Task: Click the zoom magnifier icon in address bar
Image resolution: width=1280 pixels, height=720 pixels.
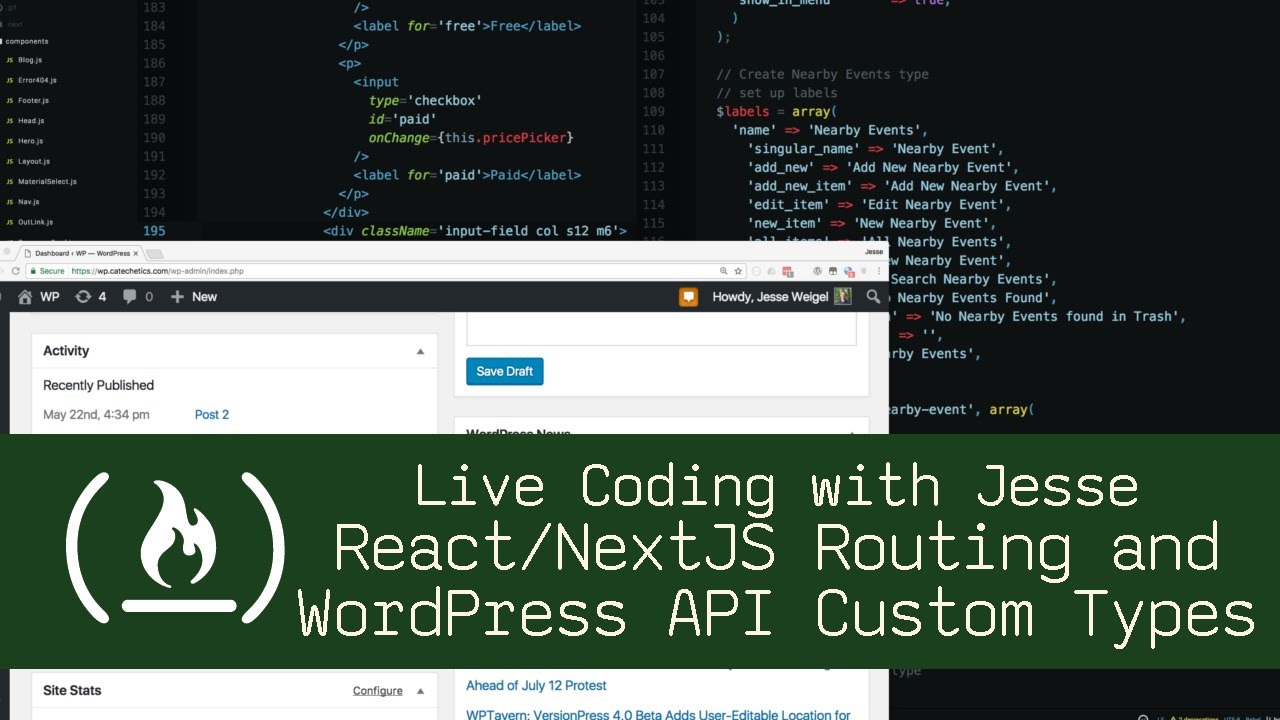Action: tap(724, 271)
